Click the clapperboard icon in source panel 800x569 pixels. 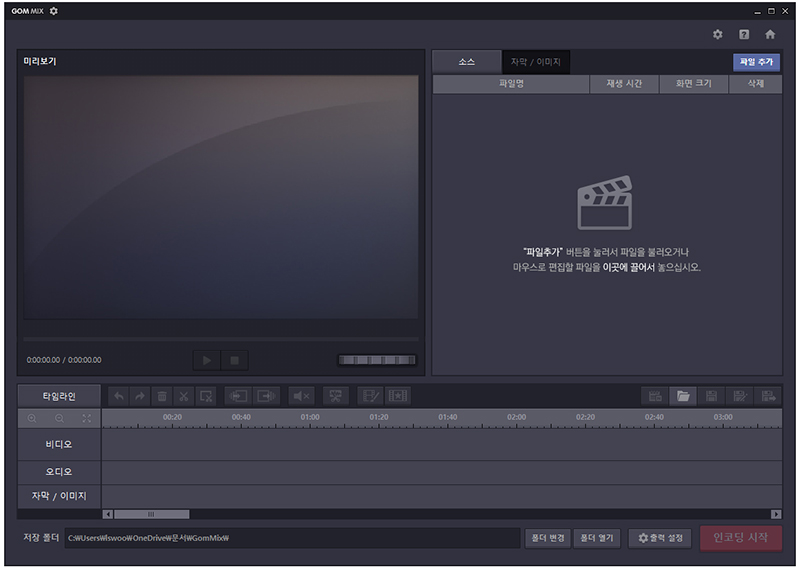605,203
